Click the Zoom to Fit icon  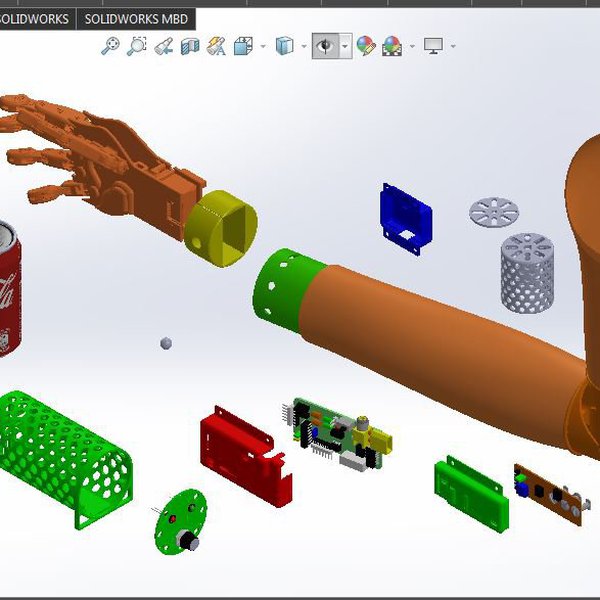[x=111, y=46]
